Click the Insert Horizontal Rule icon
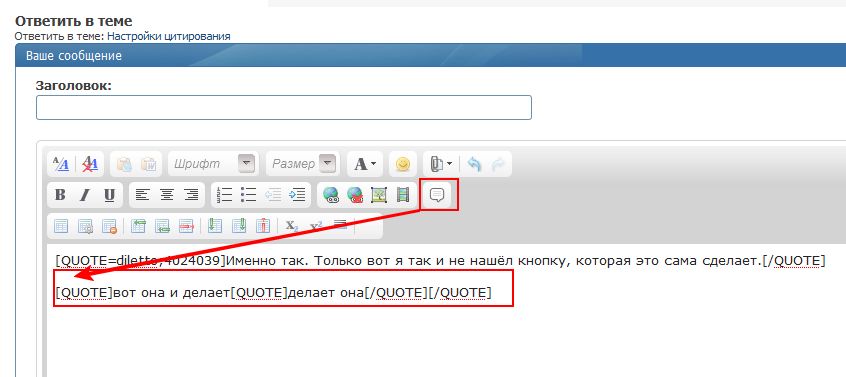The width and height of the screenshot is (846, 377). [x=340, y=224]
